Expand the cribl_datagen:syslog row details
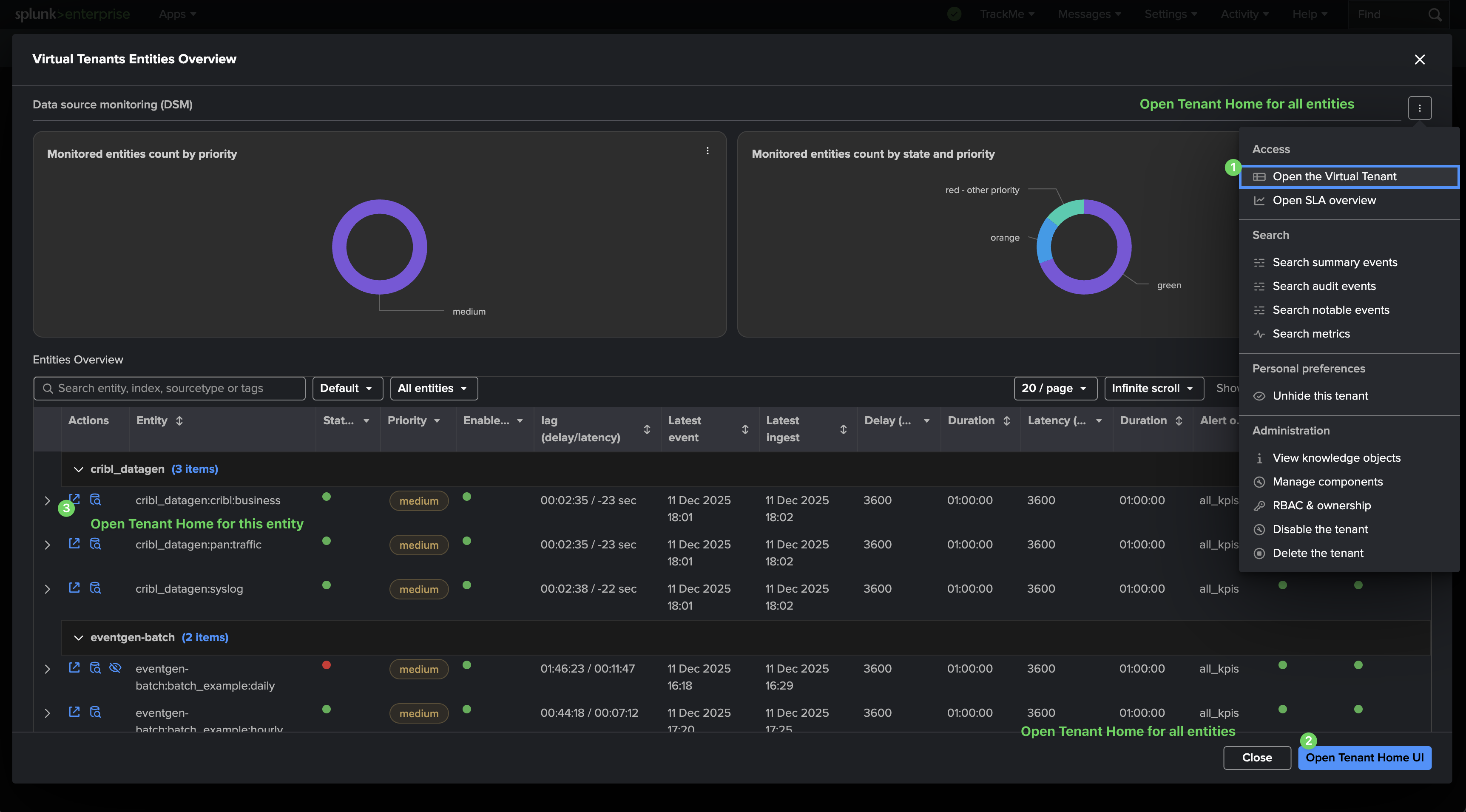Screen dimensions: 1466x812 click(47, 589)
